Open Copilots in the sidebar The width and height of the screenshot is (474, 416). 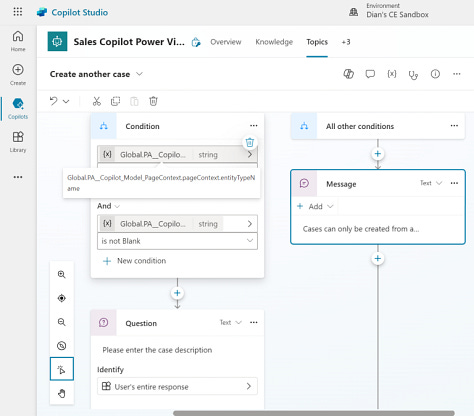tap(18, 108)
